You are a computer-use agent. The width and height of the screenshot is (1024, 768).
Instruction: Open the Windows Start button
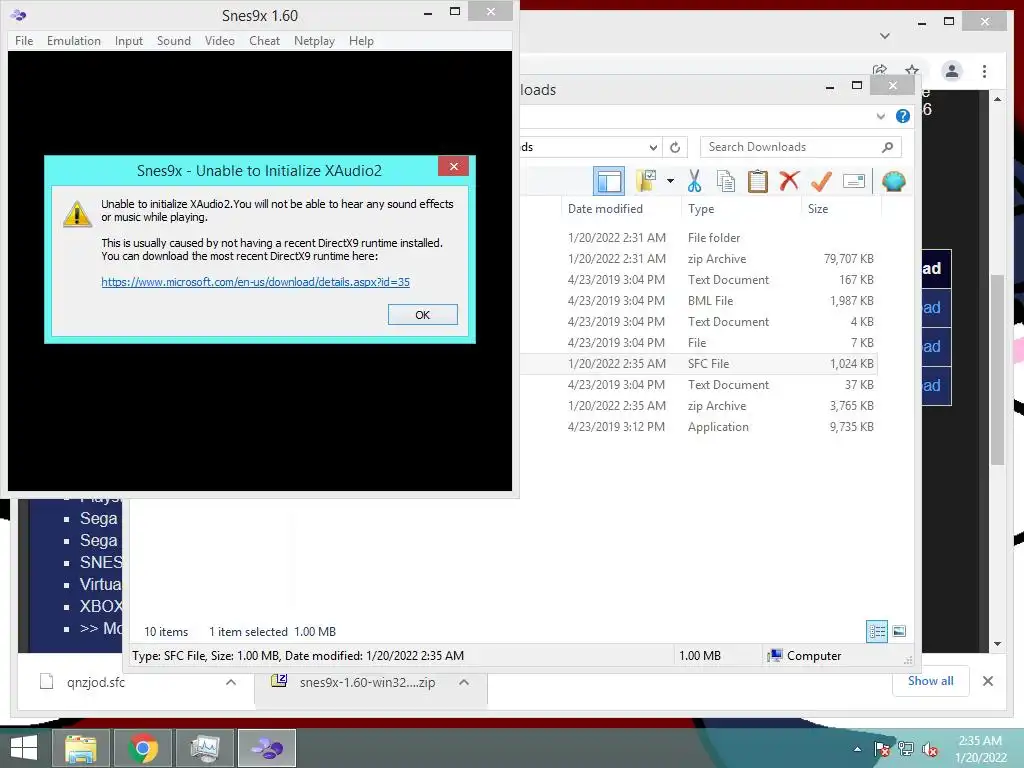24,748
